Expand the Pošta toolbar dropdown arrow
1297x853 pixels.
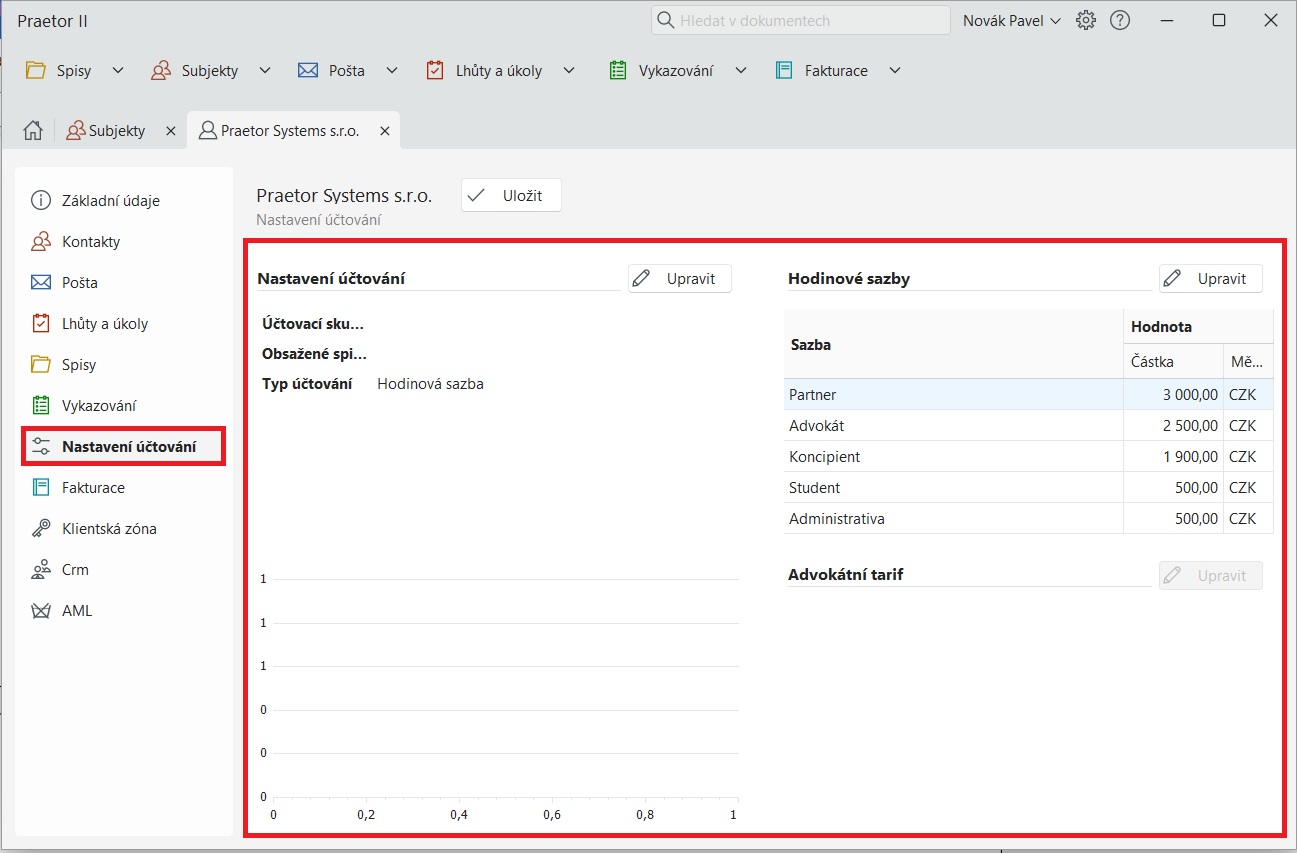click(x=392, y=71)
